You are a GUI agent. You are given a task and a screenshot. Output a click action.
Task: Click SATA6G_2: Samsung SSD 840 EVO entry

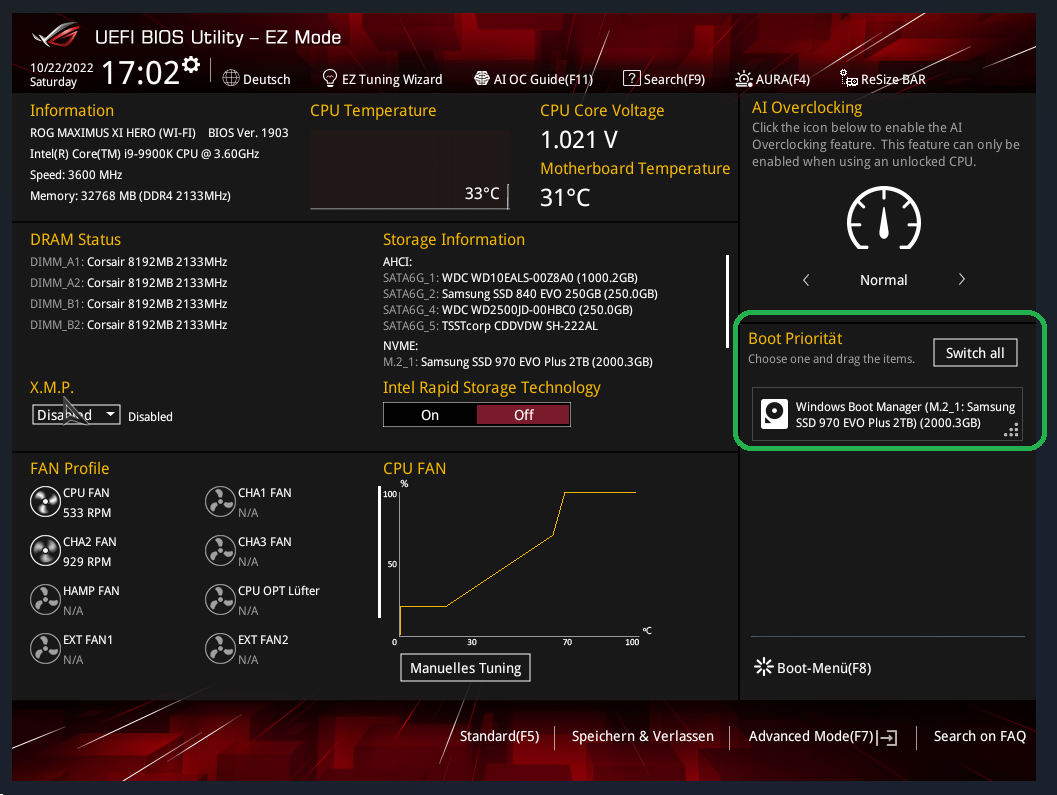[520, 294]
